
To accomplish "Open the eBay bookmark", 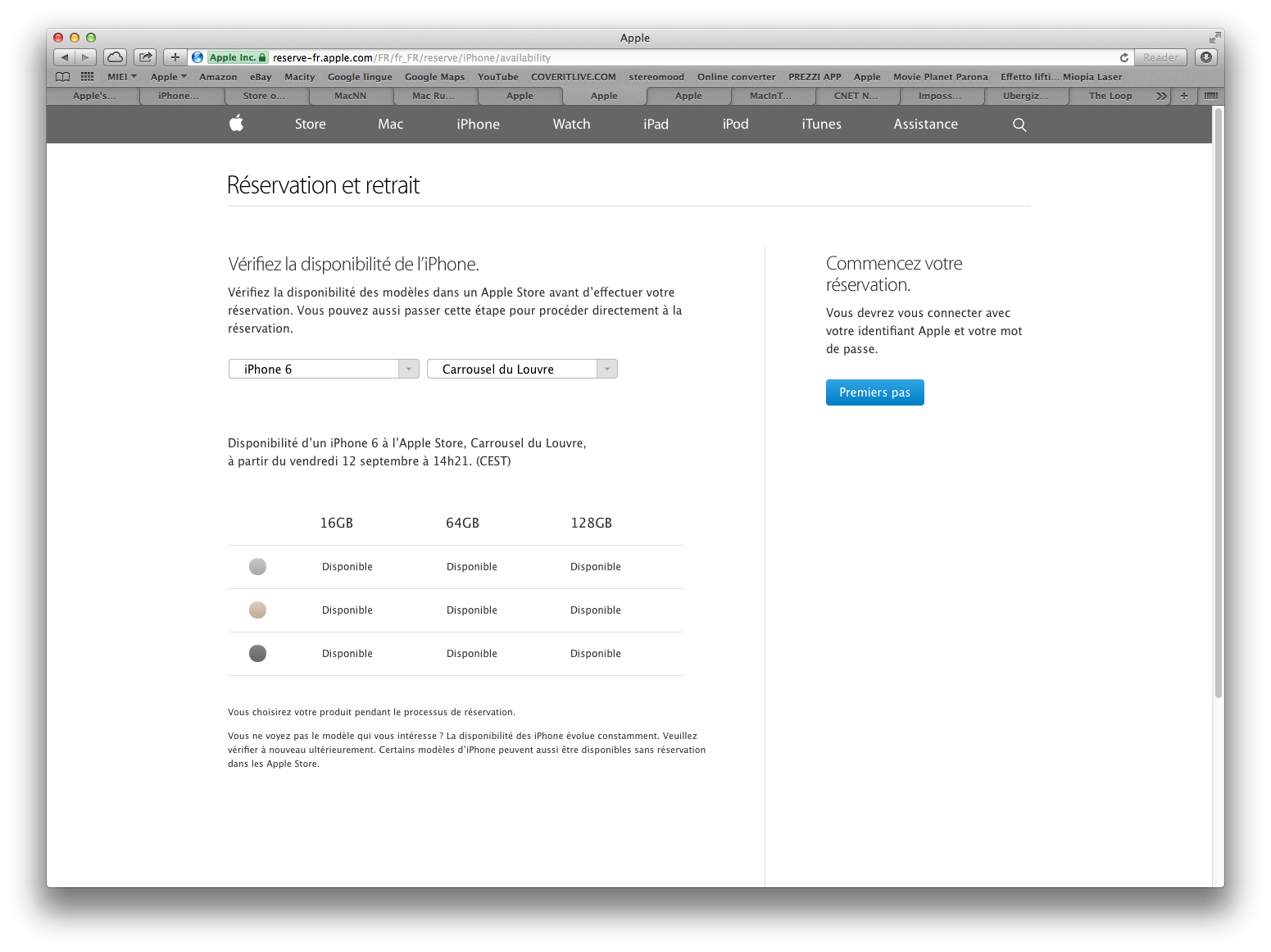I will [261, 77].
